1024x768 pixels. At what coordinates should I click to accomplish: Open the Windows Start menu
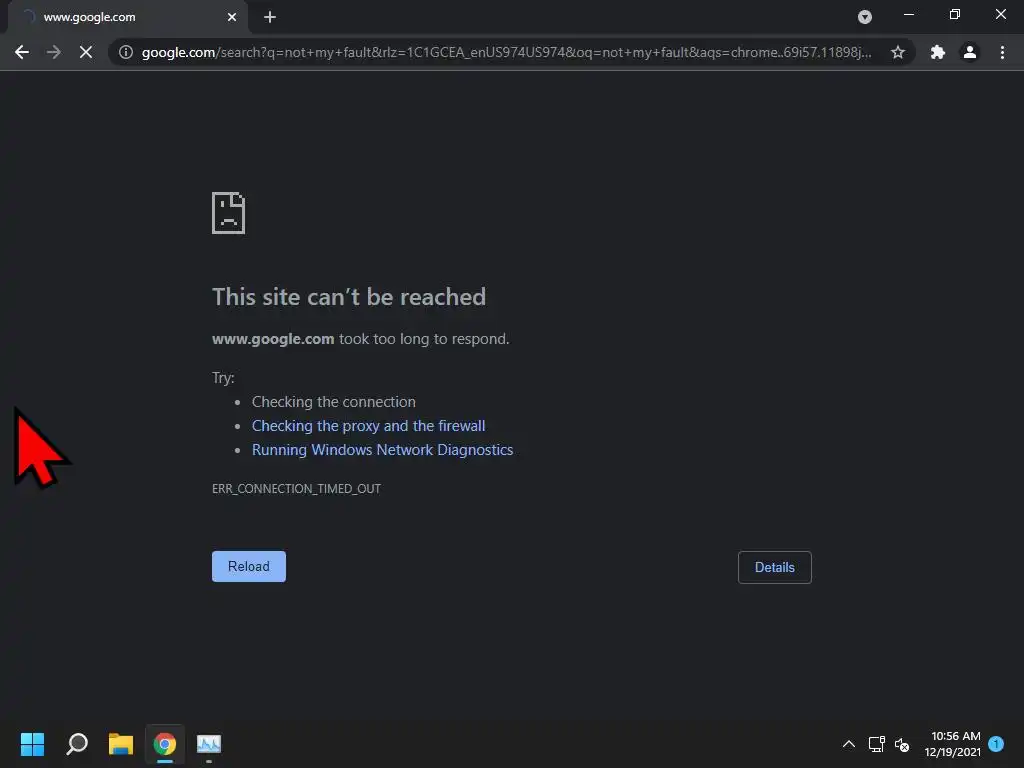tap(32, 744)
